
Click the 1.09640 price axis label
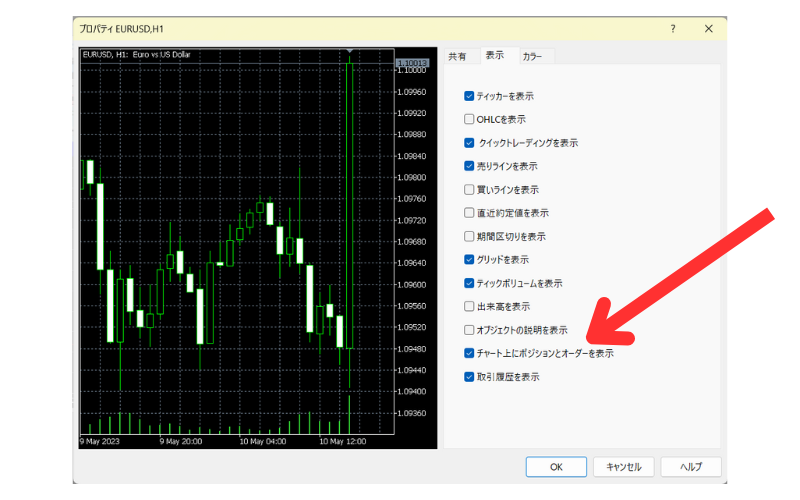(x=411, y=263)
